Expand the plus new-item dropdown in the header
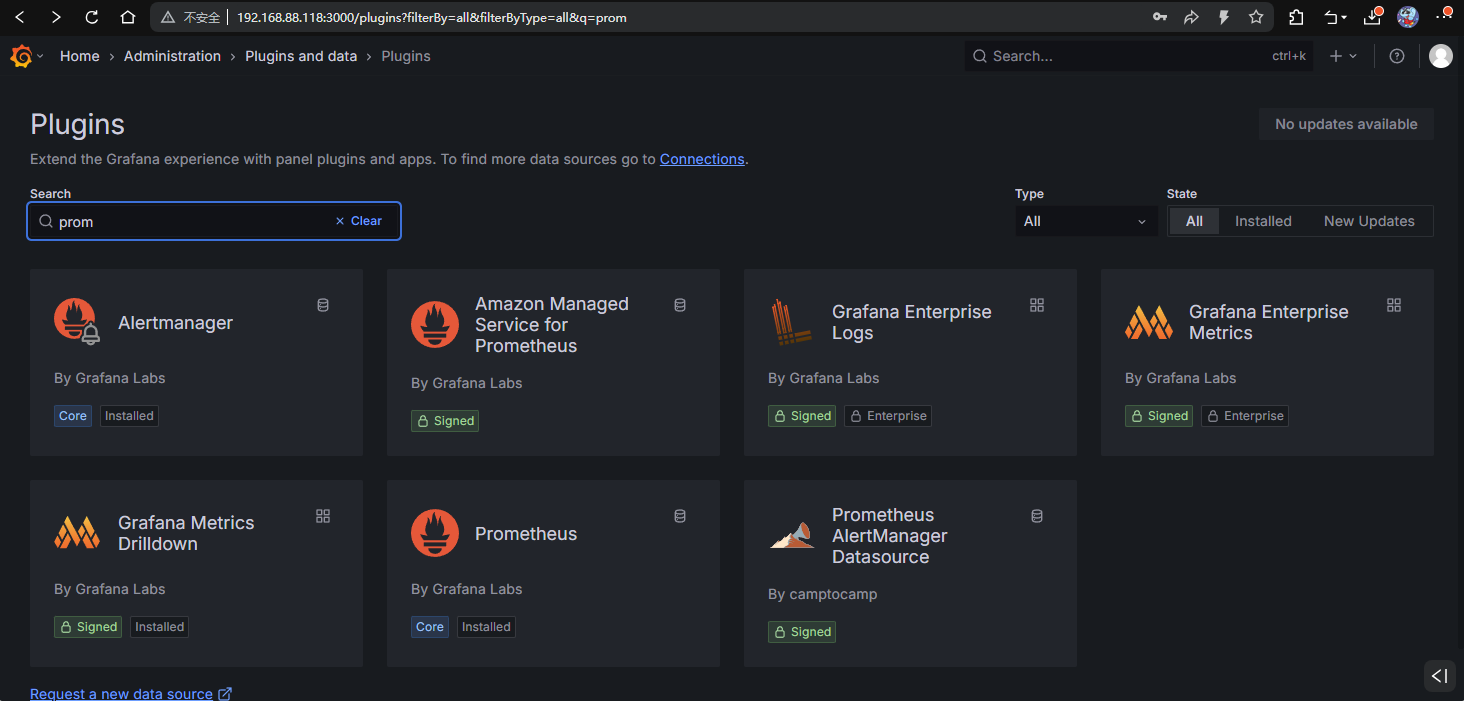 tap(1343, 56)
